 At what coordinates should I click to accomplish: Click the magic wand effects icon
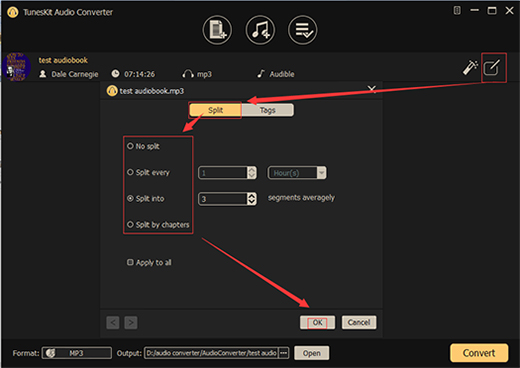[x=470, y=67]
